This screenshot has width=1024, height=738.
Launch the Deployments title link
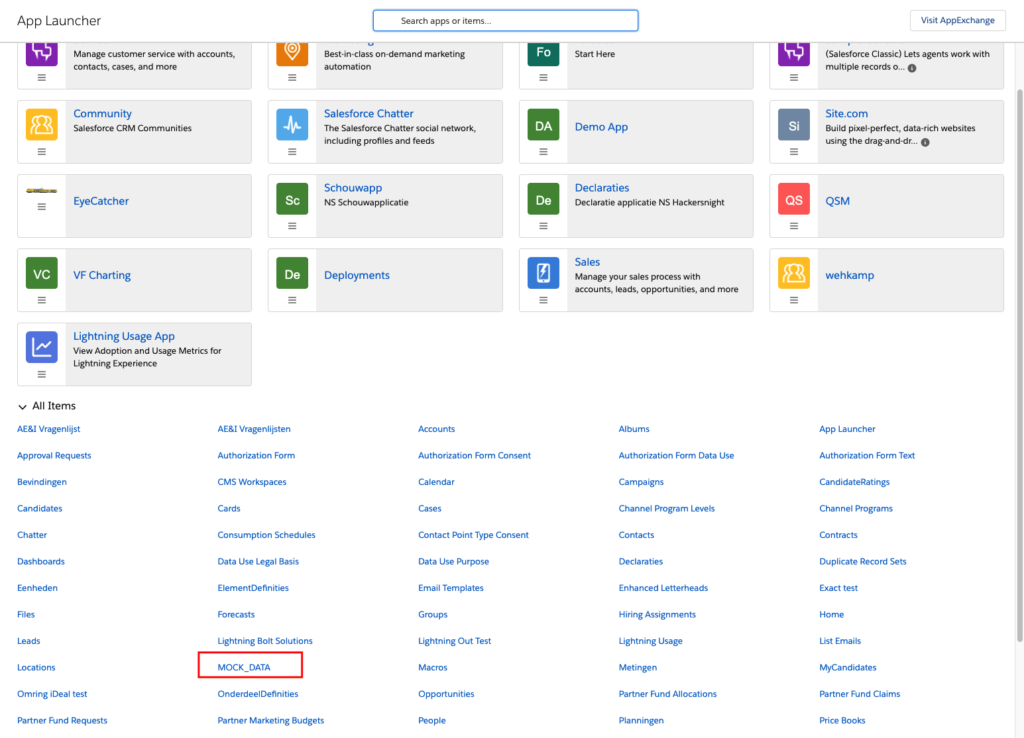tap(357, 276)
